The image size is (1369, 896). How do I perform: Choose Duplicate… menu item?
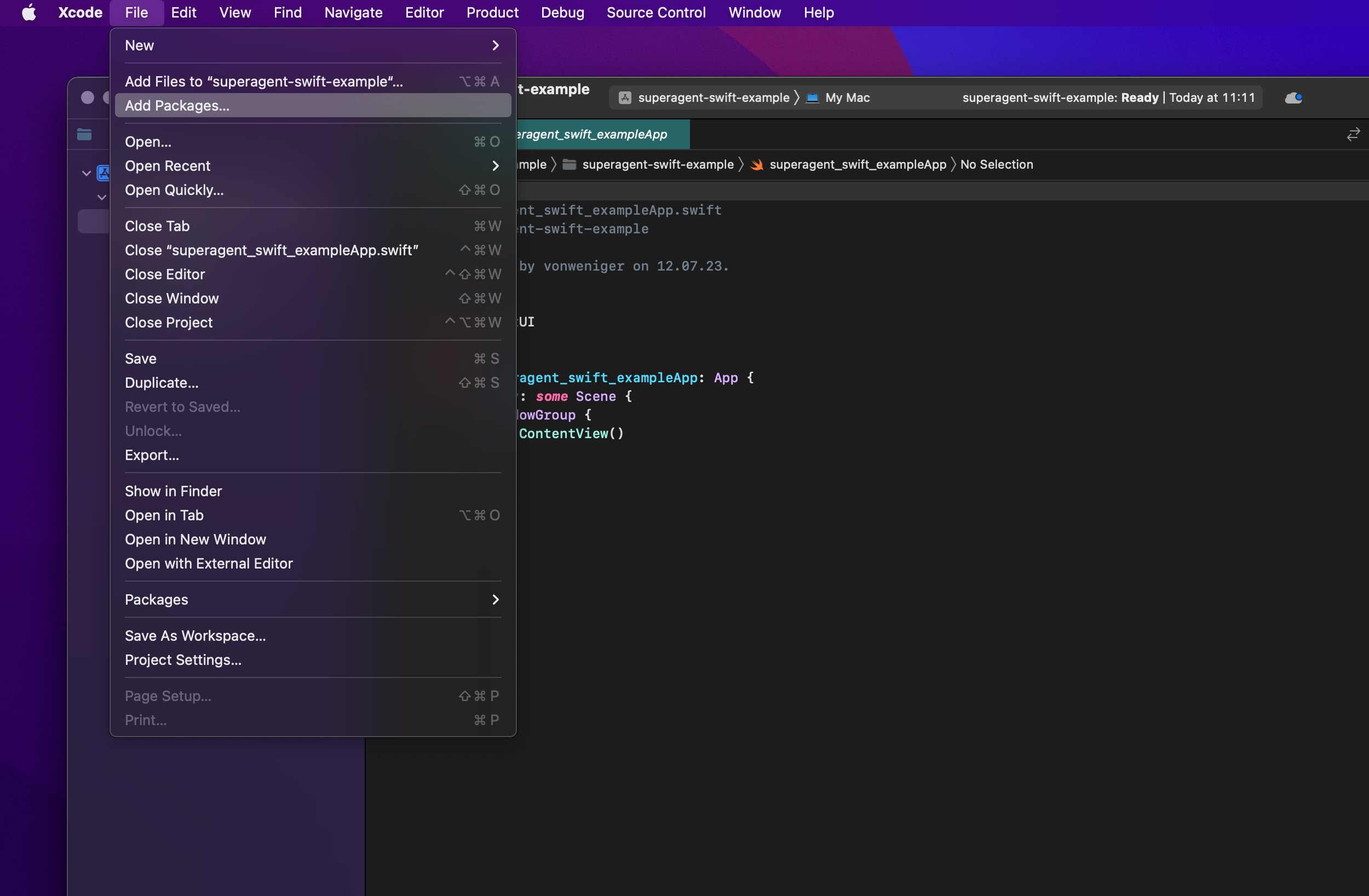coord(313,383)
